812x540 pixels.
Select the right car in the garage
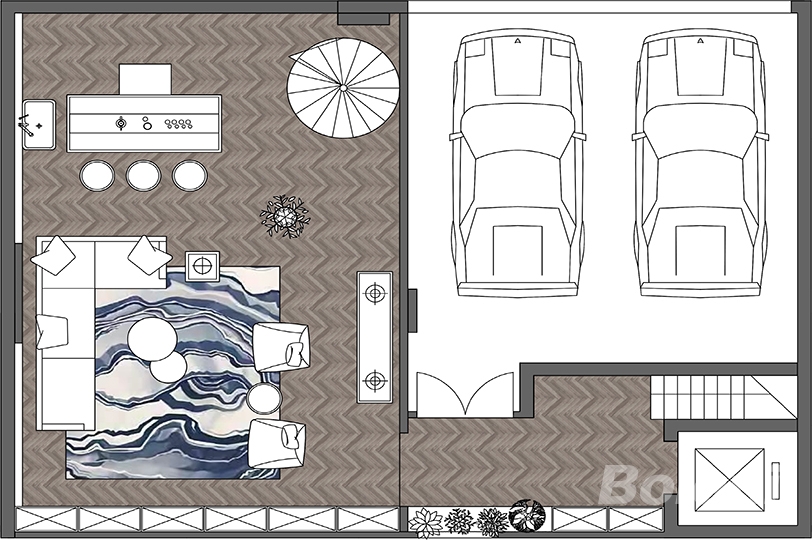[698, 165]
